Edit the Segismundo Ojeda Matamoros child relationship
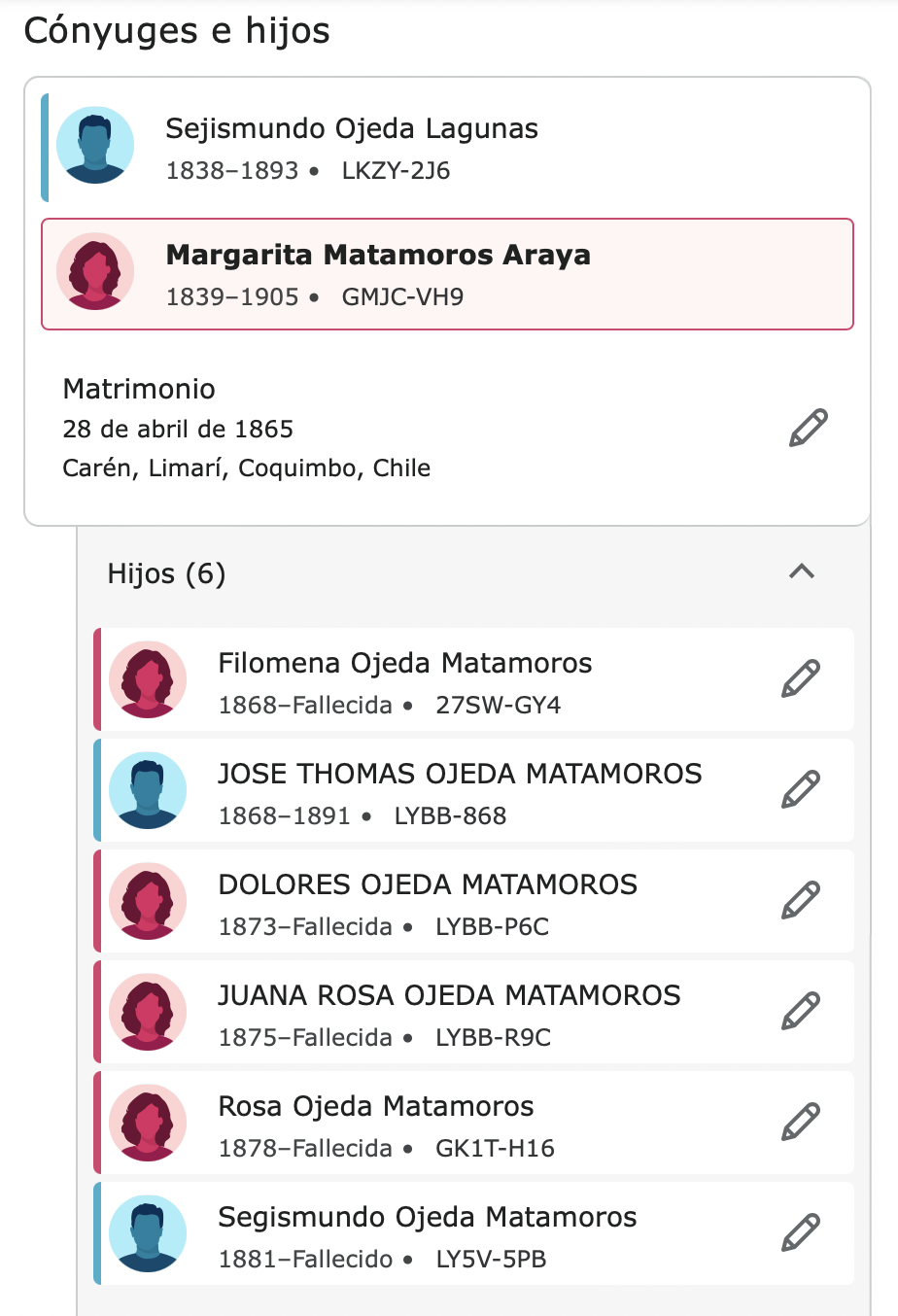Viewport: 898px width, 1316px height. tap(801, 1232)
